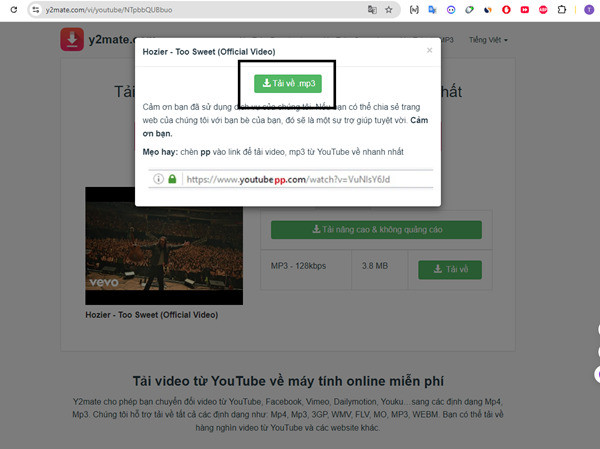Open the bracketed [M] extension icon

pos(414,10)
